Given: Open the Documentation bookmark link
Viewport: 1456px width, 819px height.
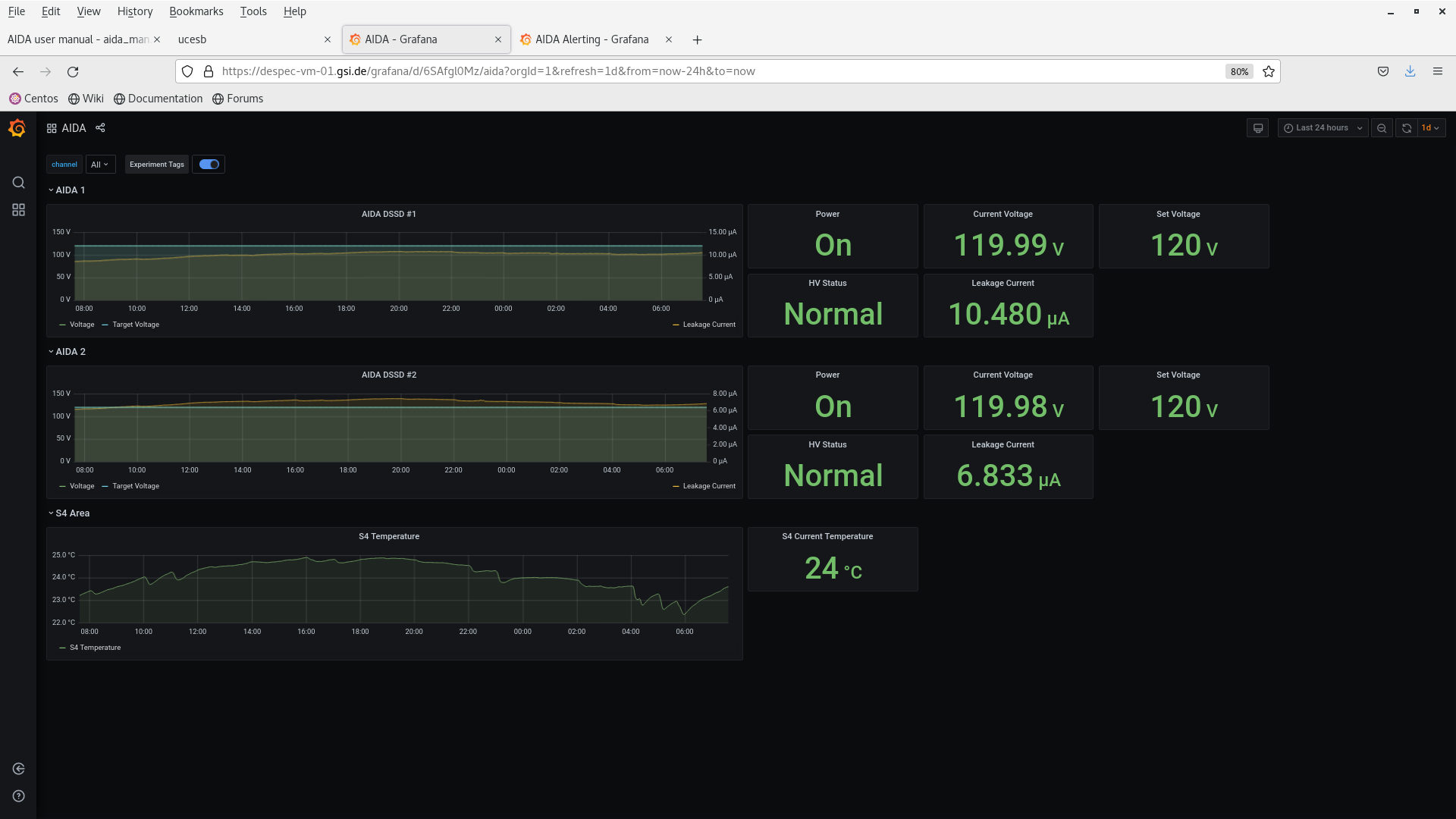Looking at the screenshot, I should point(165,99).
